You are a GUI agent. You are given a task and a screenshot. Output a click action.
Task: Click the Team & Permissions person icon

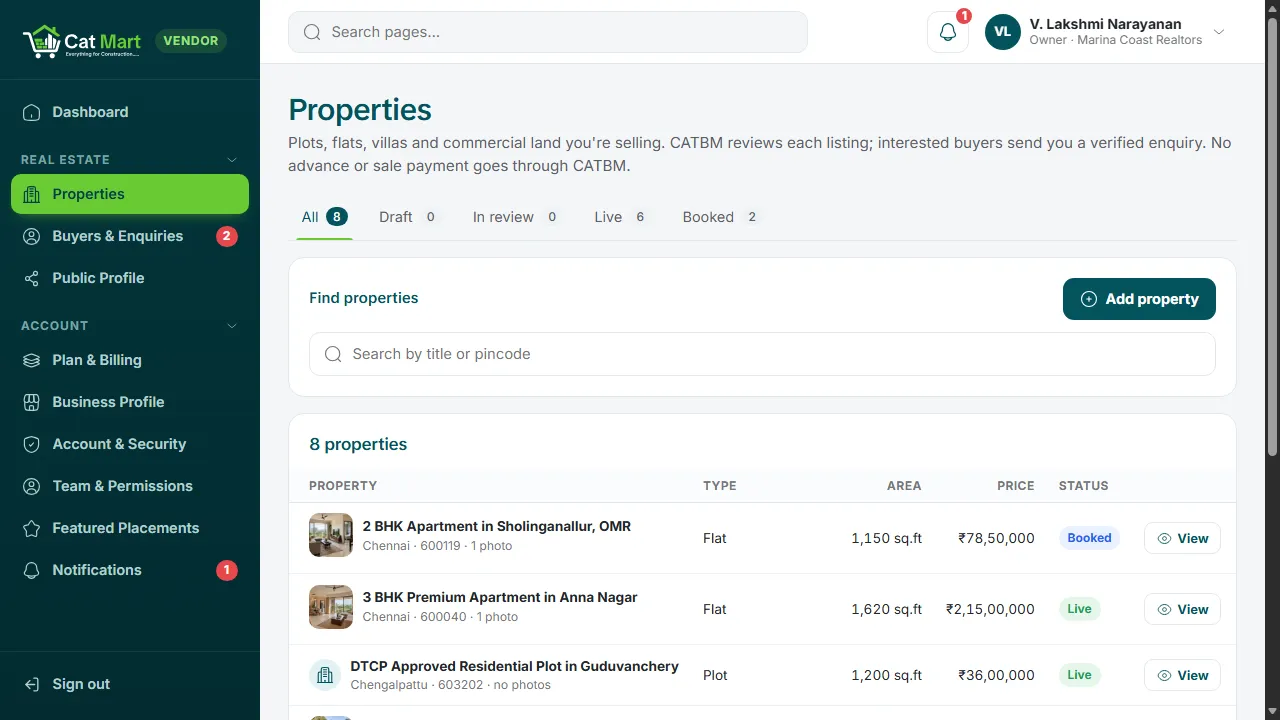click(32, 486)
